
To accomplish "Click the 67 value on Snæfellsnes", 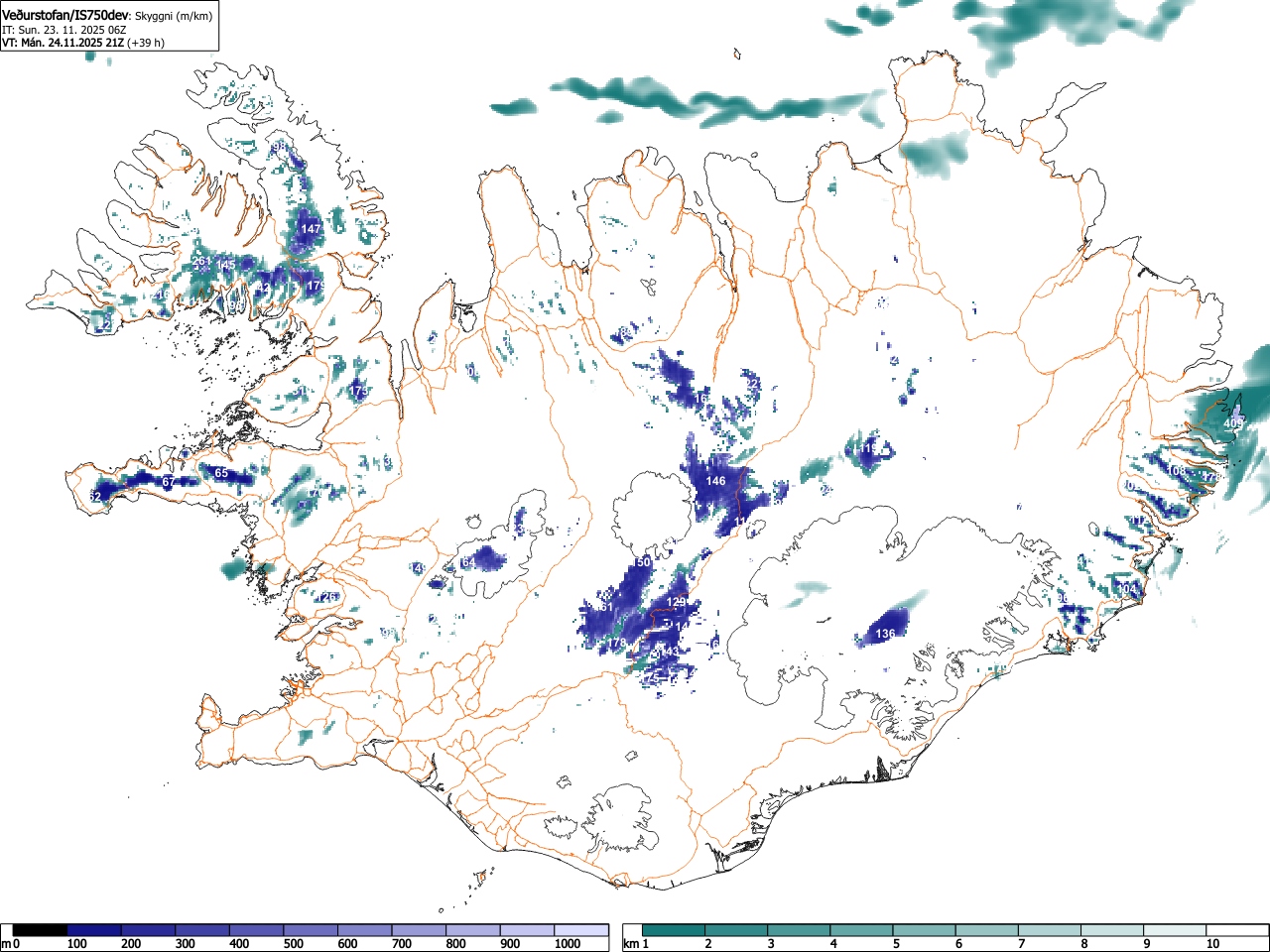I will coord(168,482).
